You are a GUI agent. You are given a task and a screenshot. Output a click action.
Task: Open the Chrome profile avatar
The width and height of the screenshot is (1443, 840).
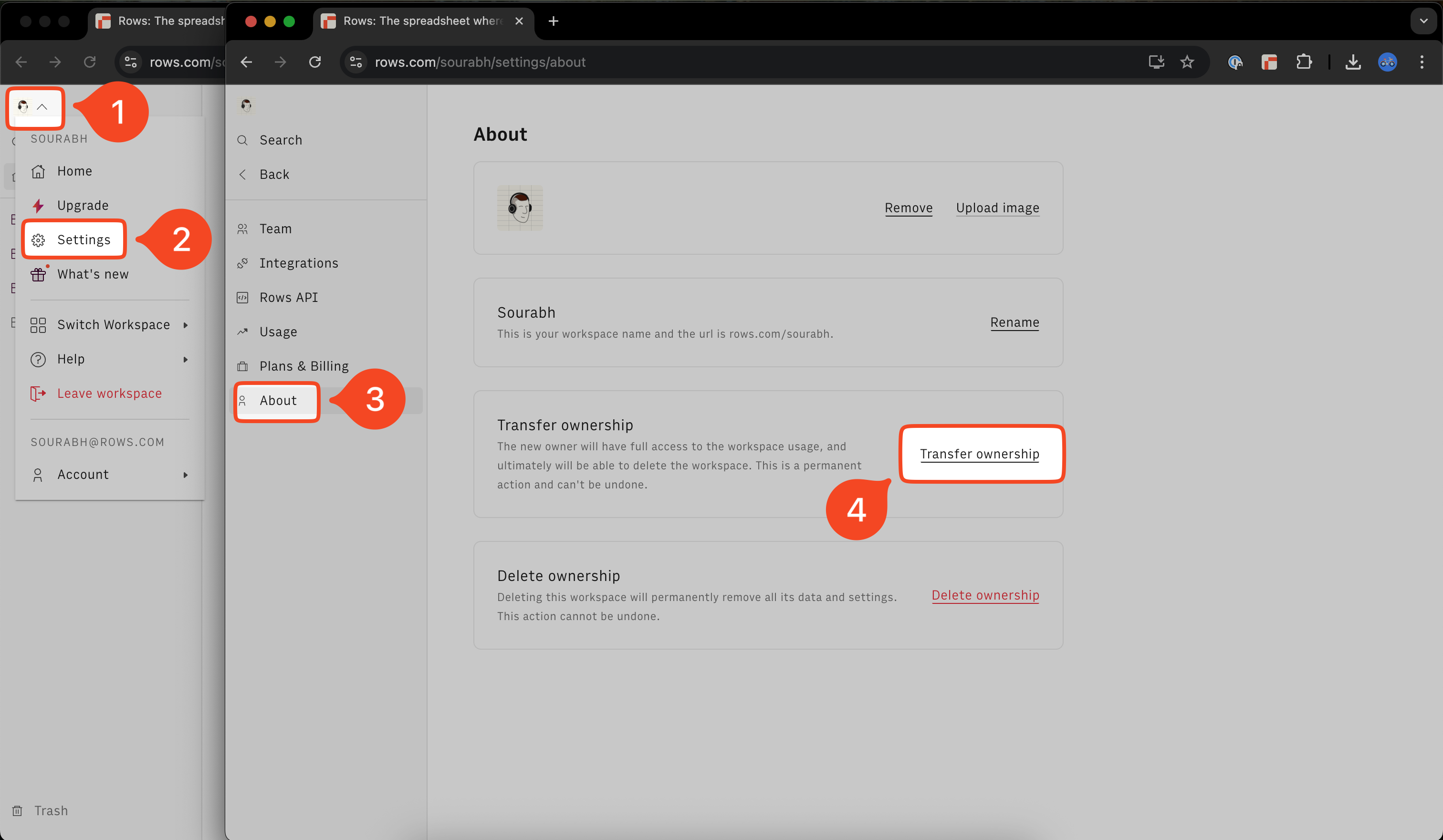[1388, 62]
